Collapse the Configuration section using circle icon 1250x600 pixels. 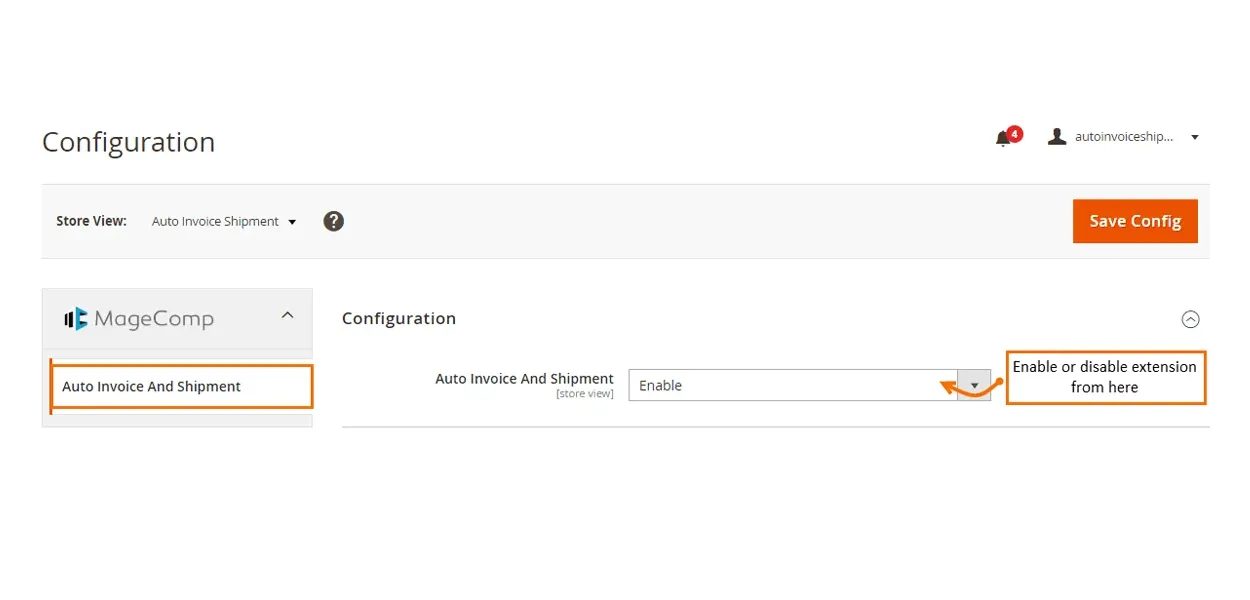(x=1190, y=319)
